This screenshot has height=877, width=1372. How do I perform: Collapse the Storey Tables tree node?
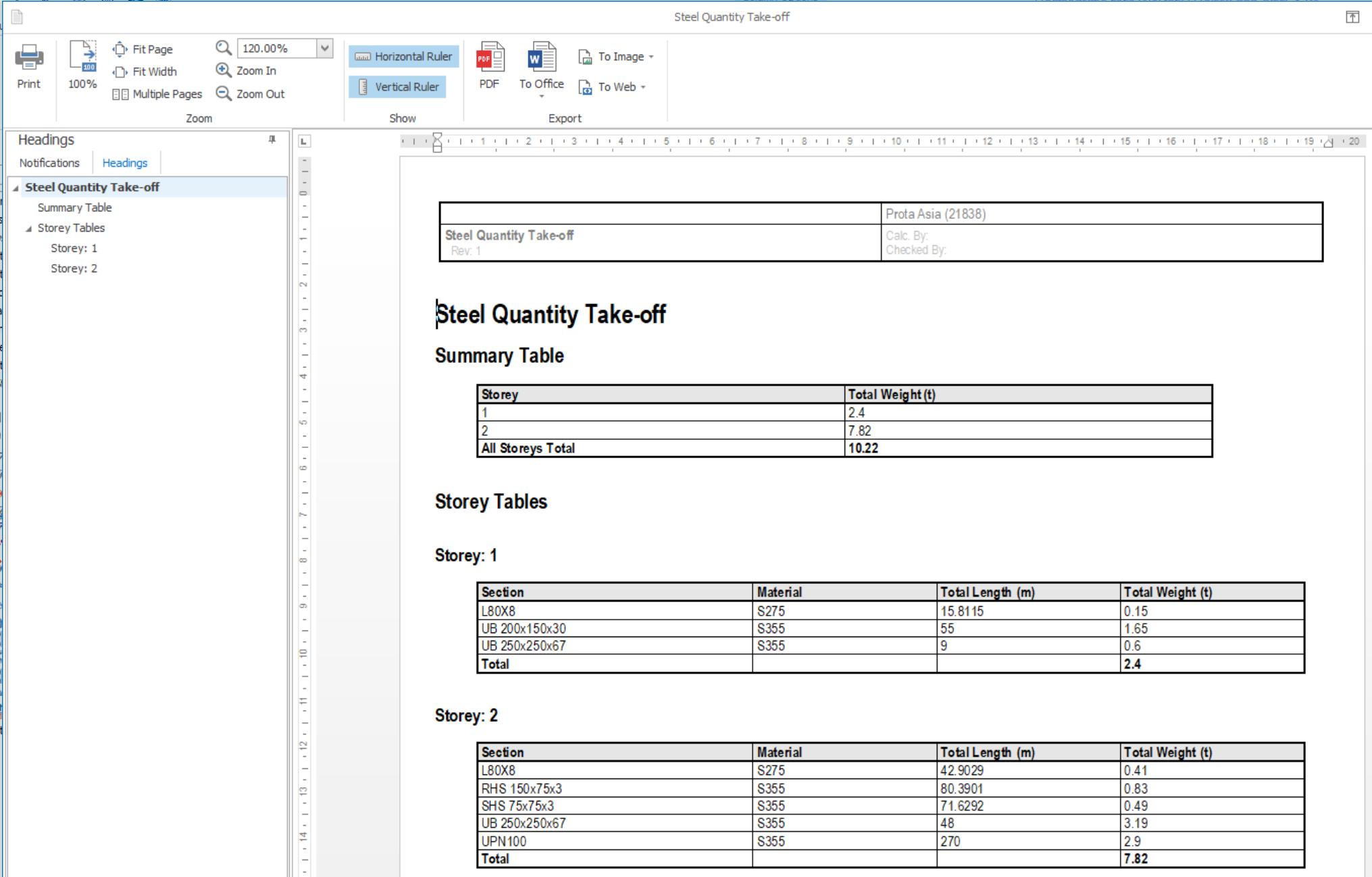point(29,228)
